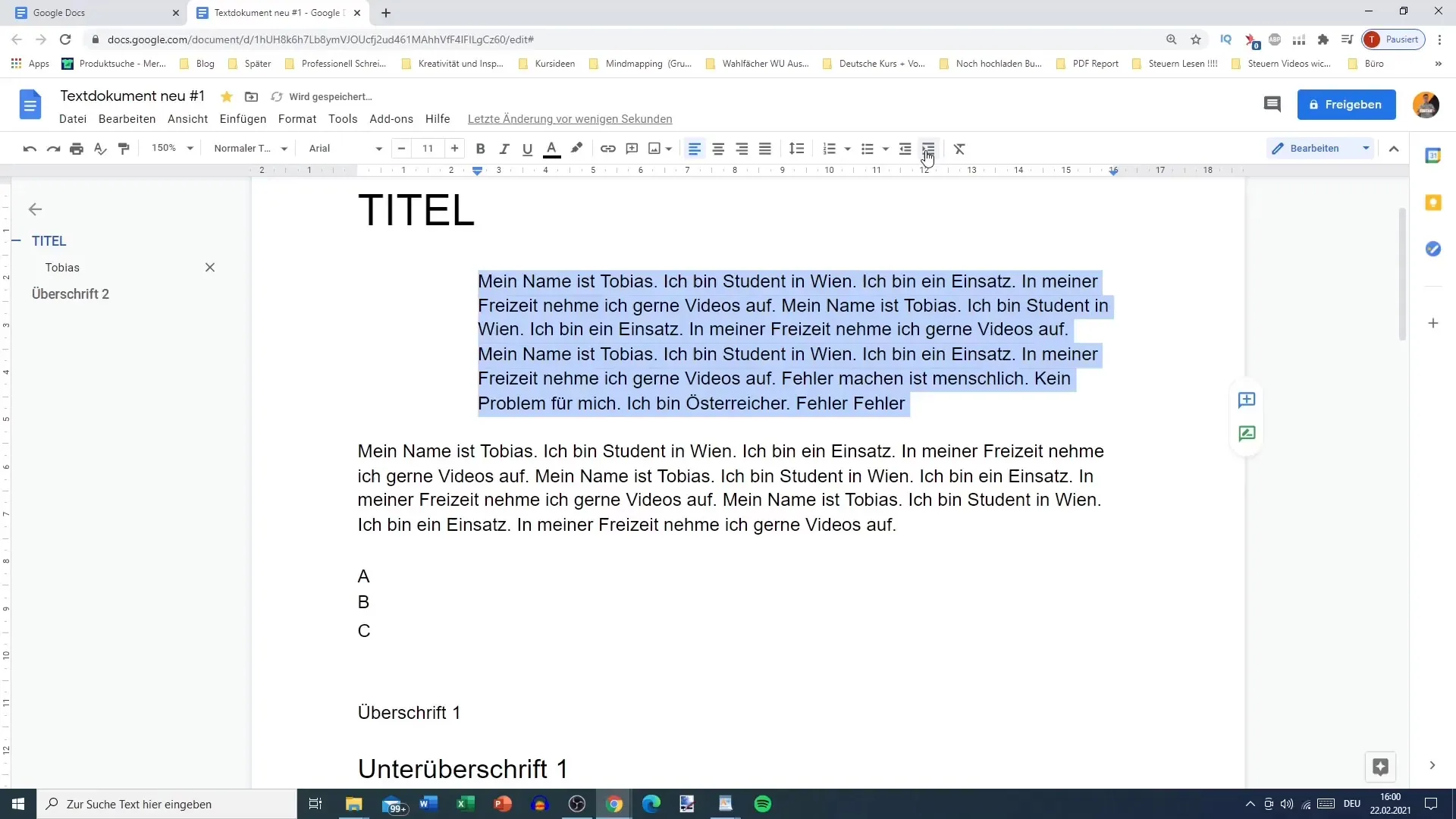Click the text highlight color icon
1456x819 pixels.
(x=576, y=148)
